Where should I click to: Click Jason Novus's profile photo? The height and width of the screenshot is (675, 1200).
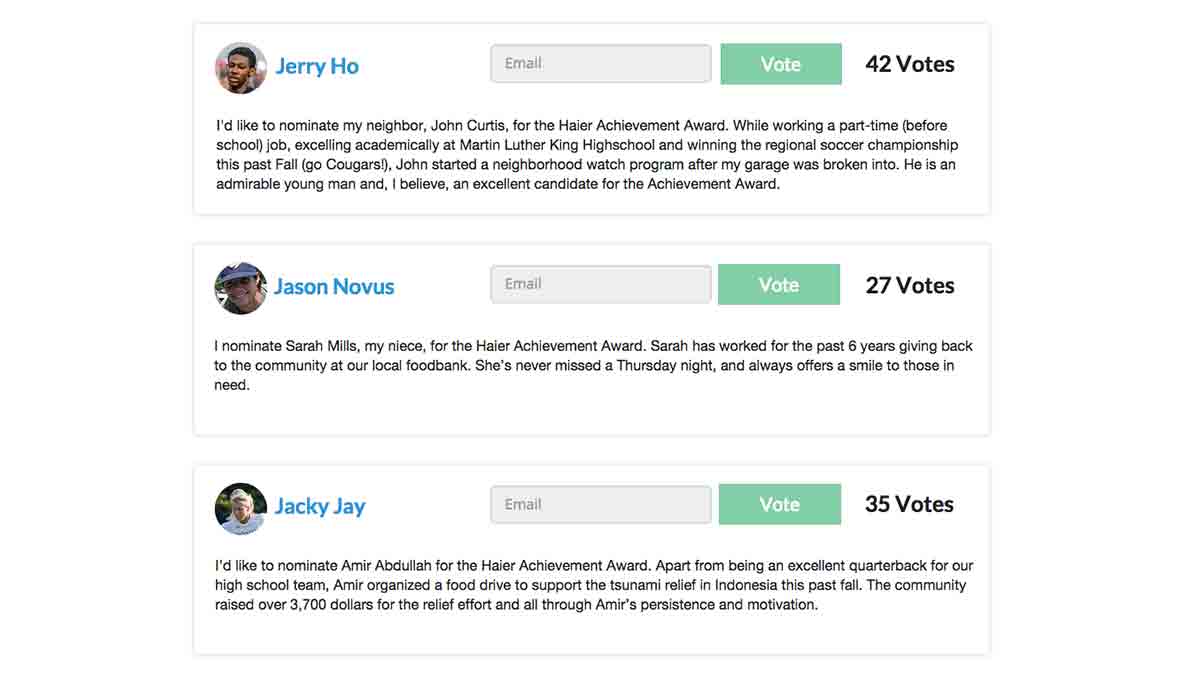[240, 288]
